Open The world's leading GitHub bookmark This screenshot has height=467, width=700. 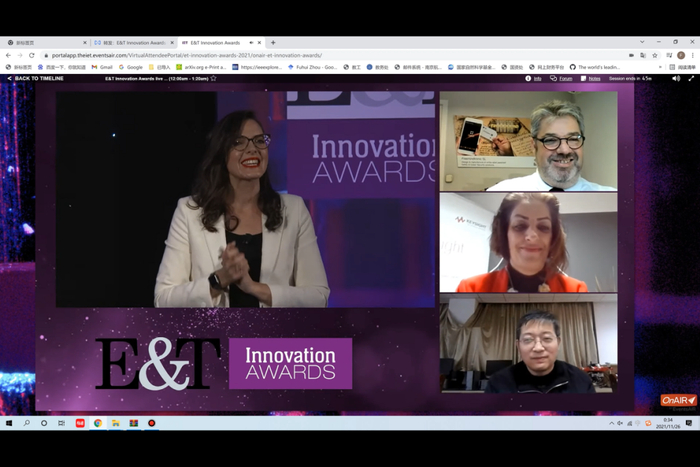595,67
